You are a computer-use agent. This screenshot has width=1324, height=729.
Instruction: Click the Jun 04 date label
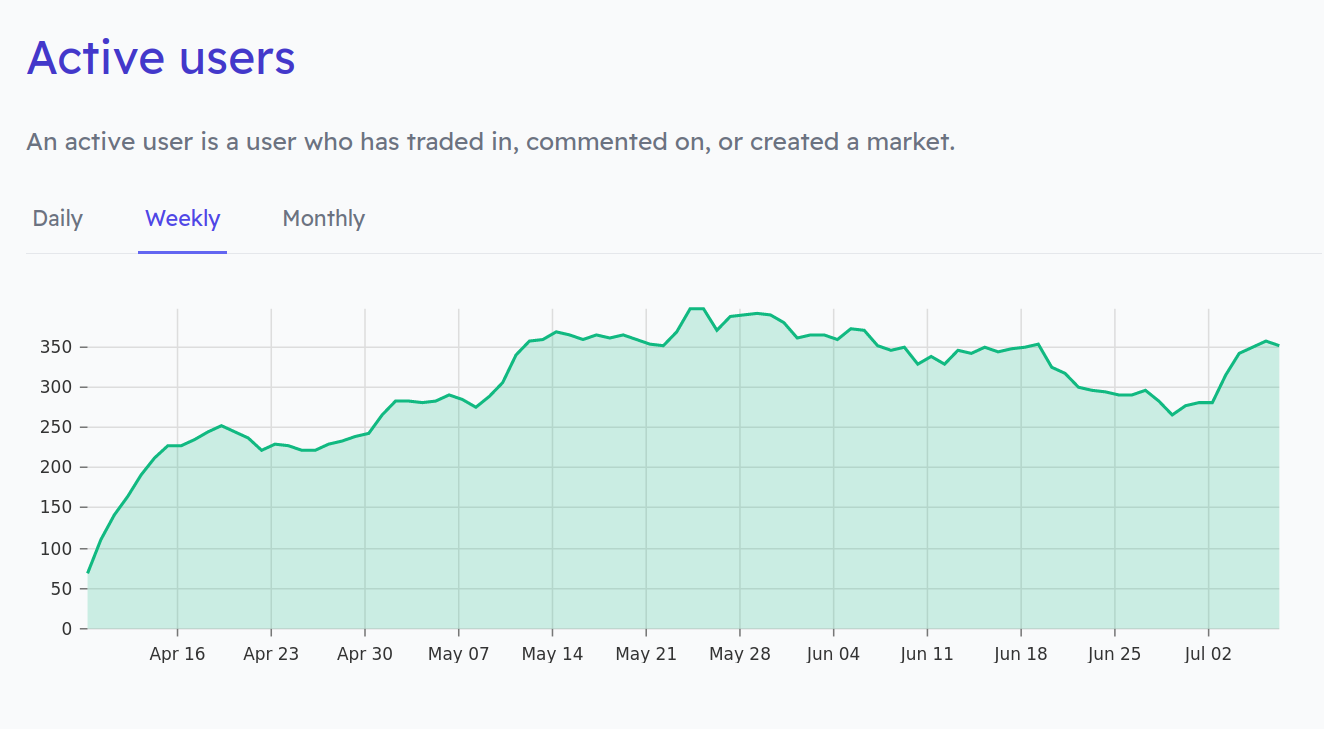tap(833, 654)
